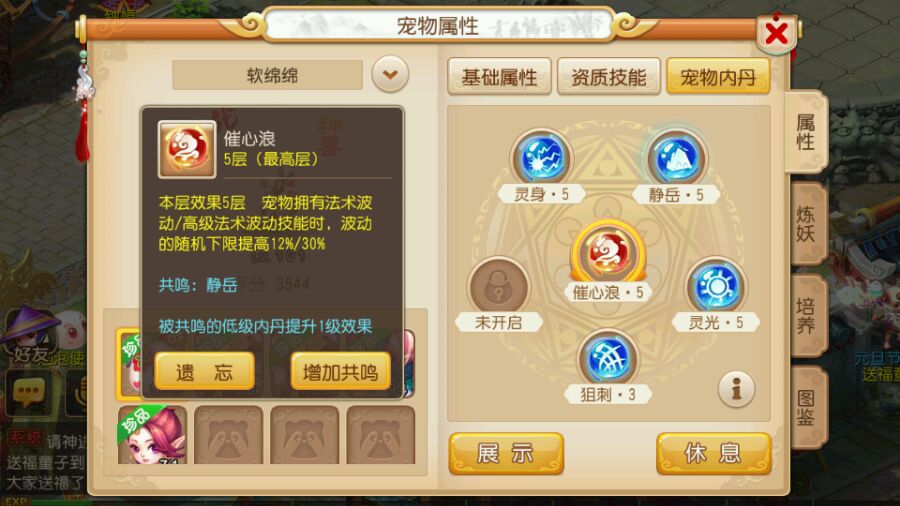Select the 灵光 sun pill orb
Image resolution: width=900 pixels, height=506 pixels.
click(x=716, y=286)
